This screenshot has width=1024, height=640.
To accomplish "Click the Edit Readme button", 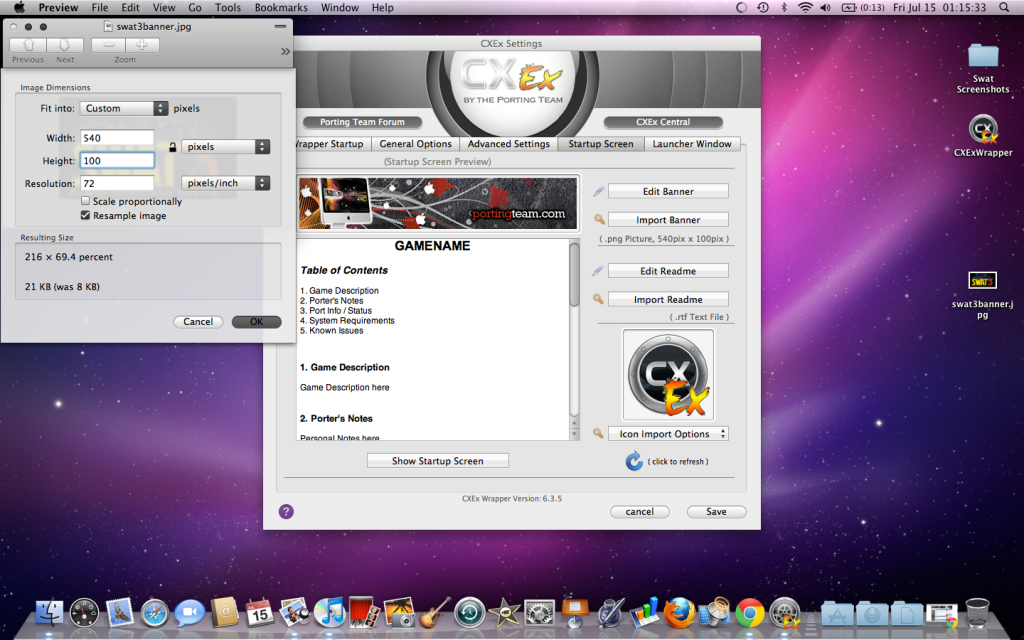I will pos(668,271).
